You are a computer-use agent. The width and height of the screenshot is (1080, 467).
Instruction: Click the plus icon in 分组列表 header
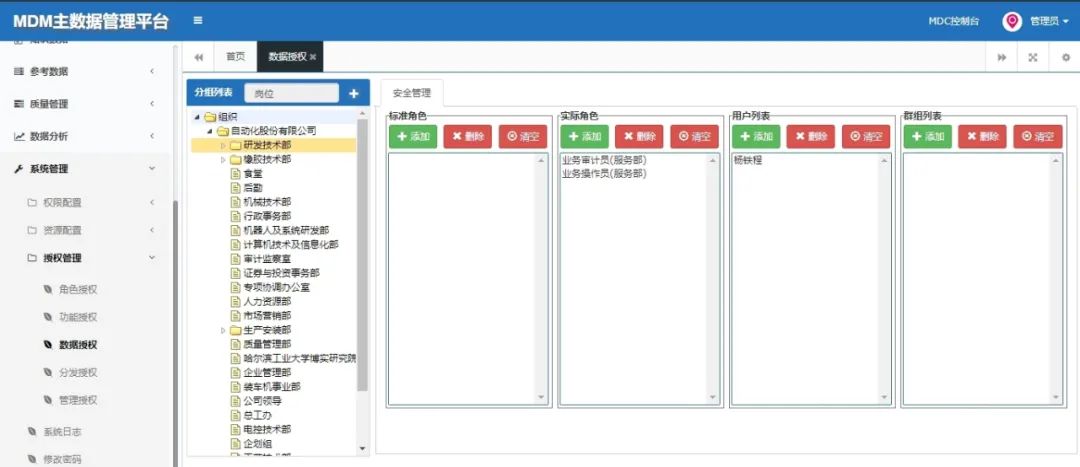(x=354, y=93)
